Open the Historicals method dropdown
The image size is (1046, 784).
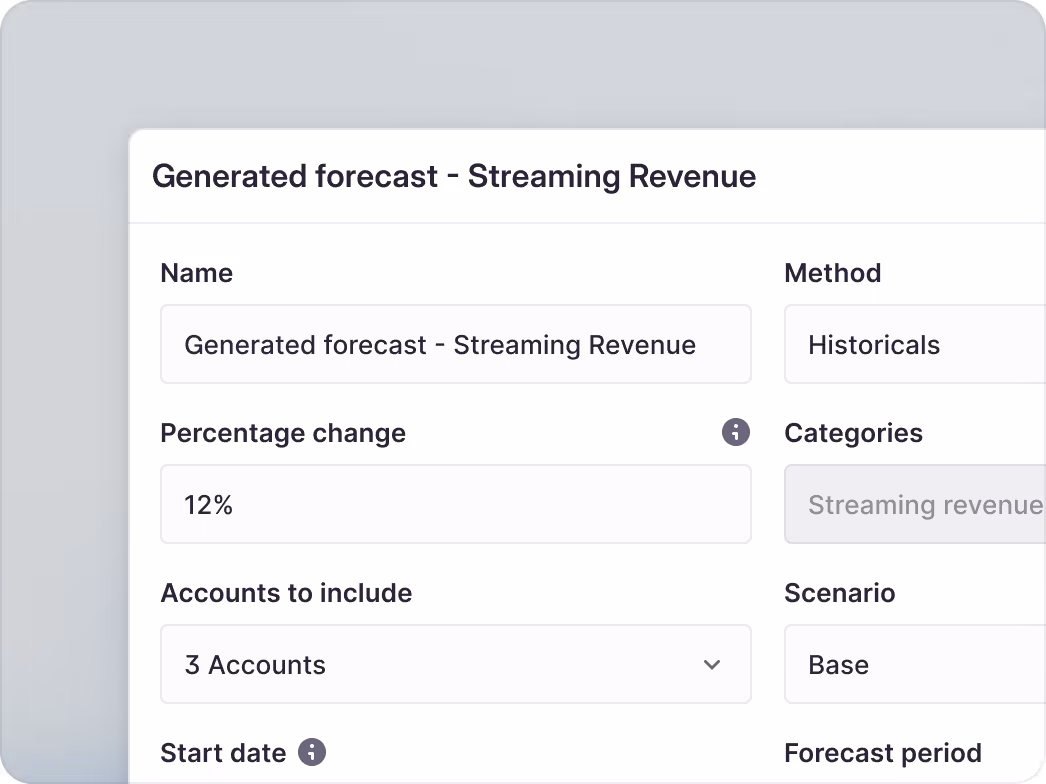pos(915,344)
